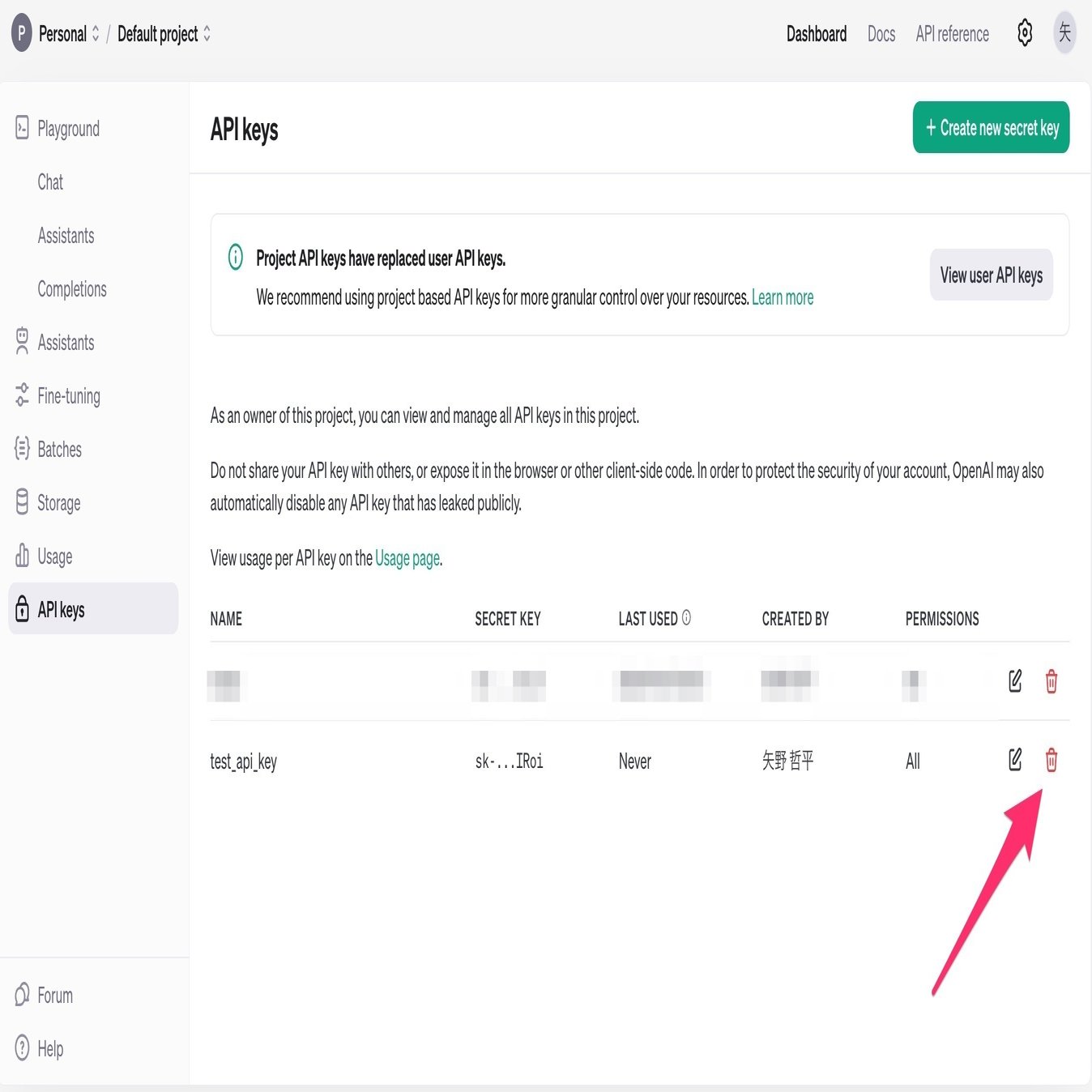The height and width of the screenshot is (1092, 1092).
Task: Click the Last Used info icon
Action: coord(686,618)
